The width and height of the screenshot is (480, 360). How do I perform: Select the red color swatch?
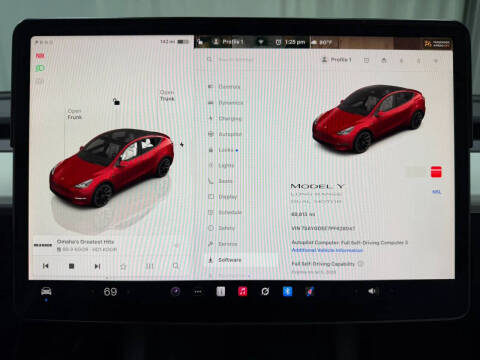coord(436,172)
